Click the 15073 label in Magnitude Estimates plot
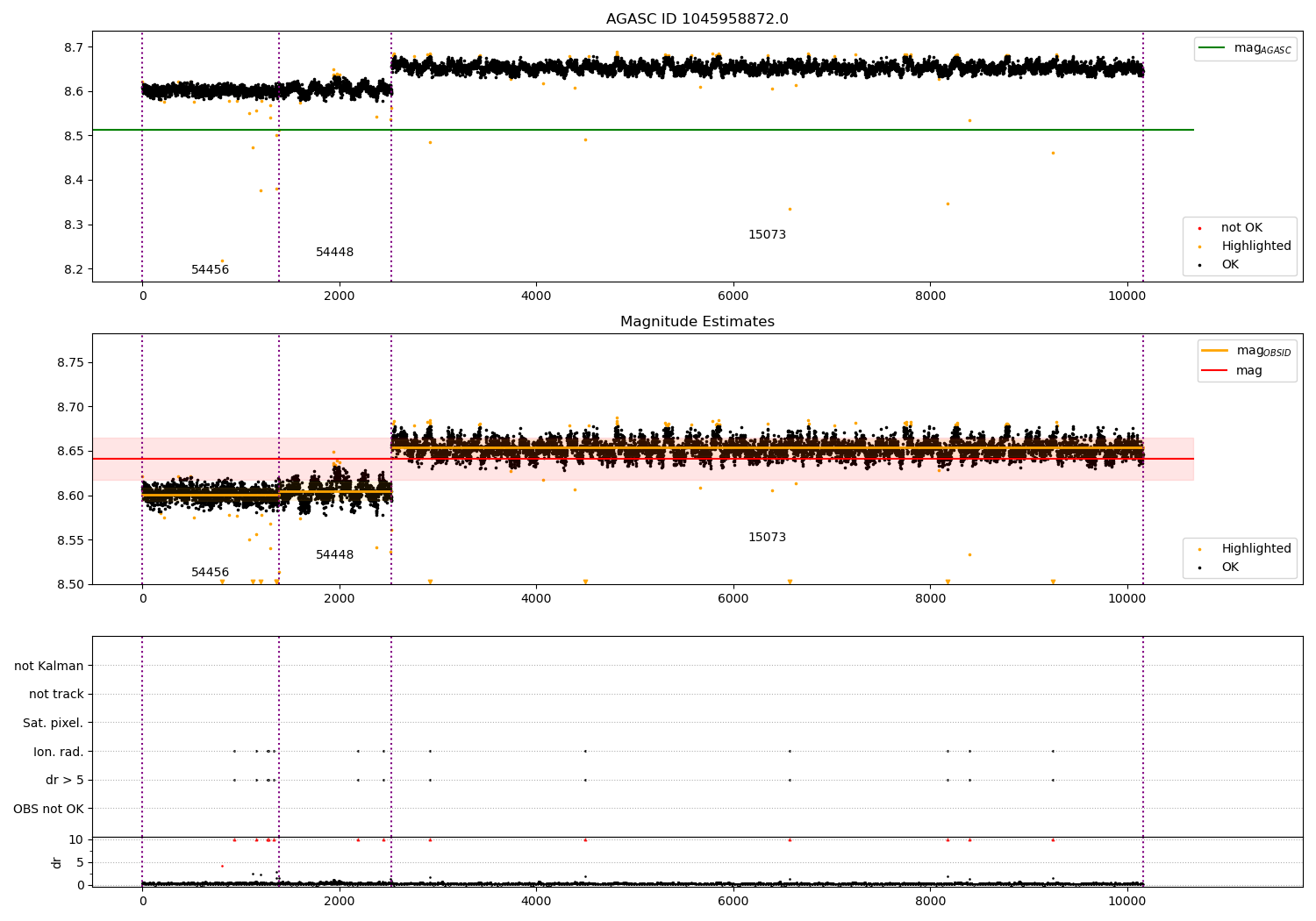 click(767, 538)
